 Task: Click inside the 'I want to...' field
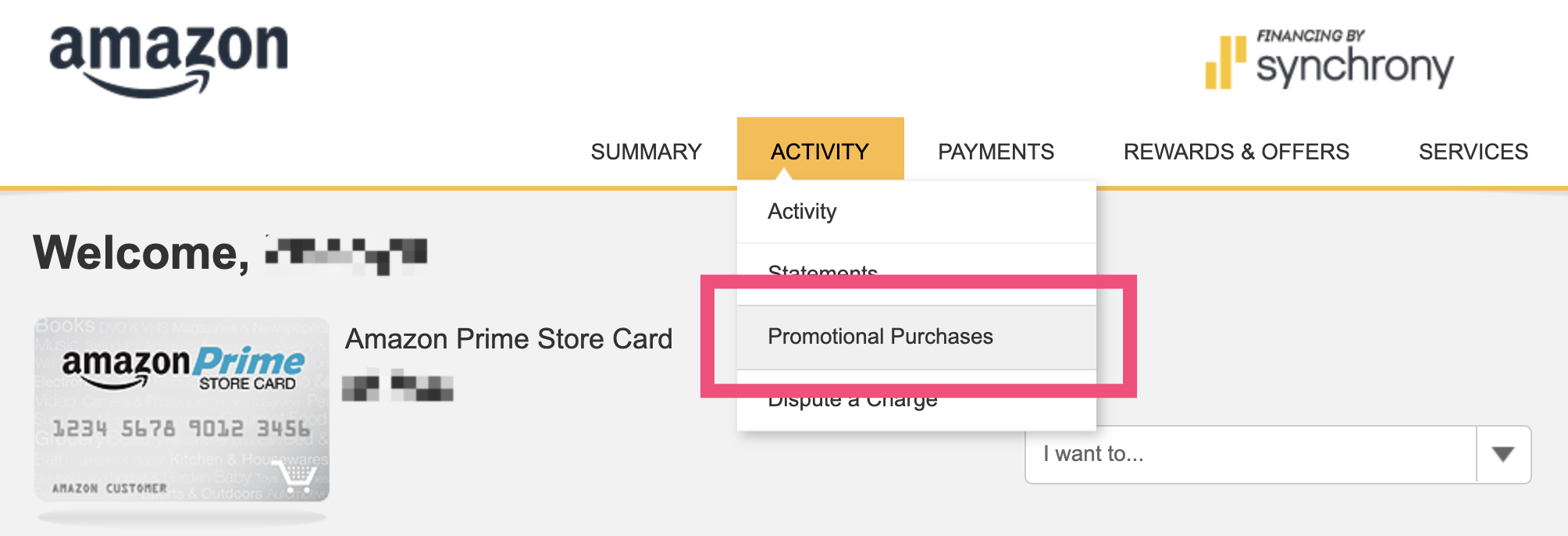[x=1171, y=454]
